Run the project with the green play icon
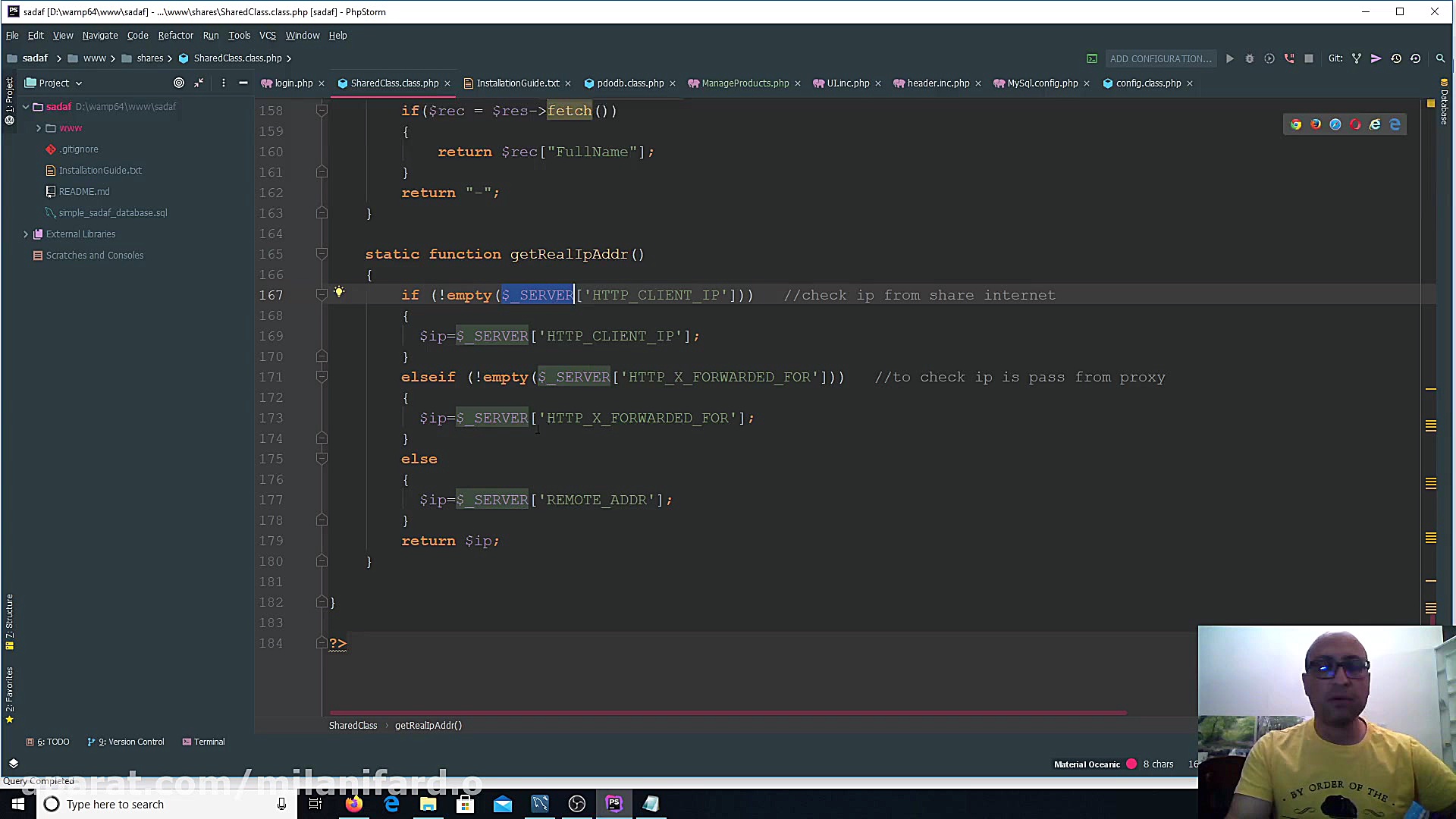The height and width of the screenshot is (819, 1456). coord(1229,58)
